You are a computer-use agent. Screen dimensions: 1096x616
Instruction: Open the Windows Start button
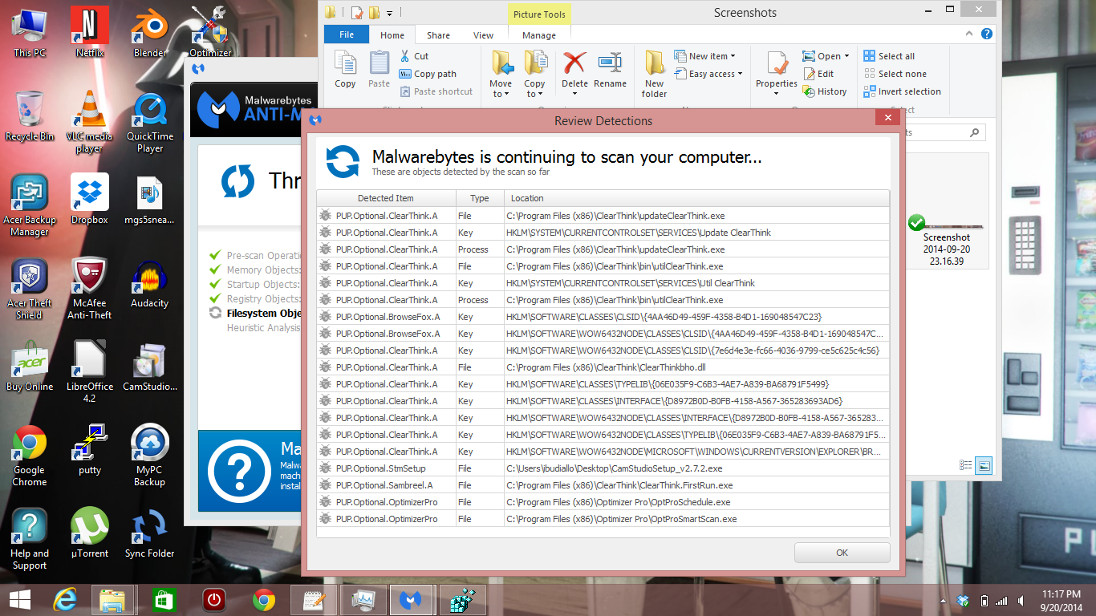[20, 600]
